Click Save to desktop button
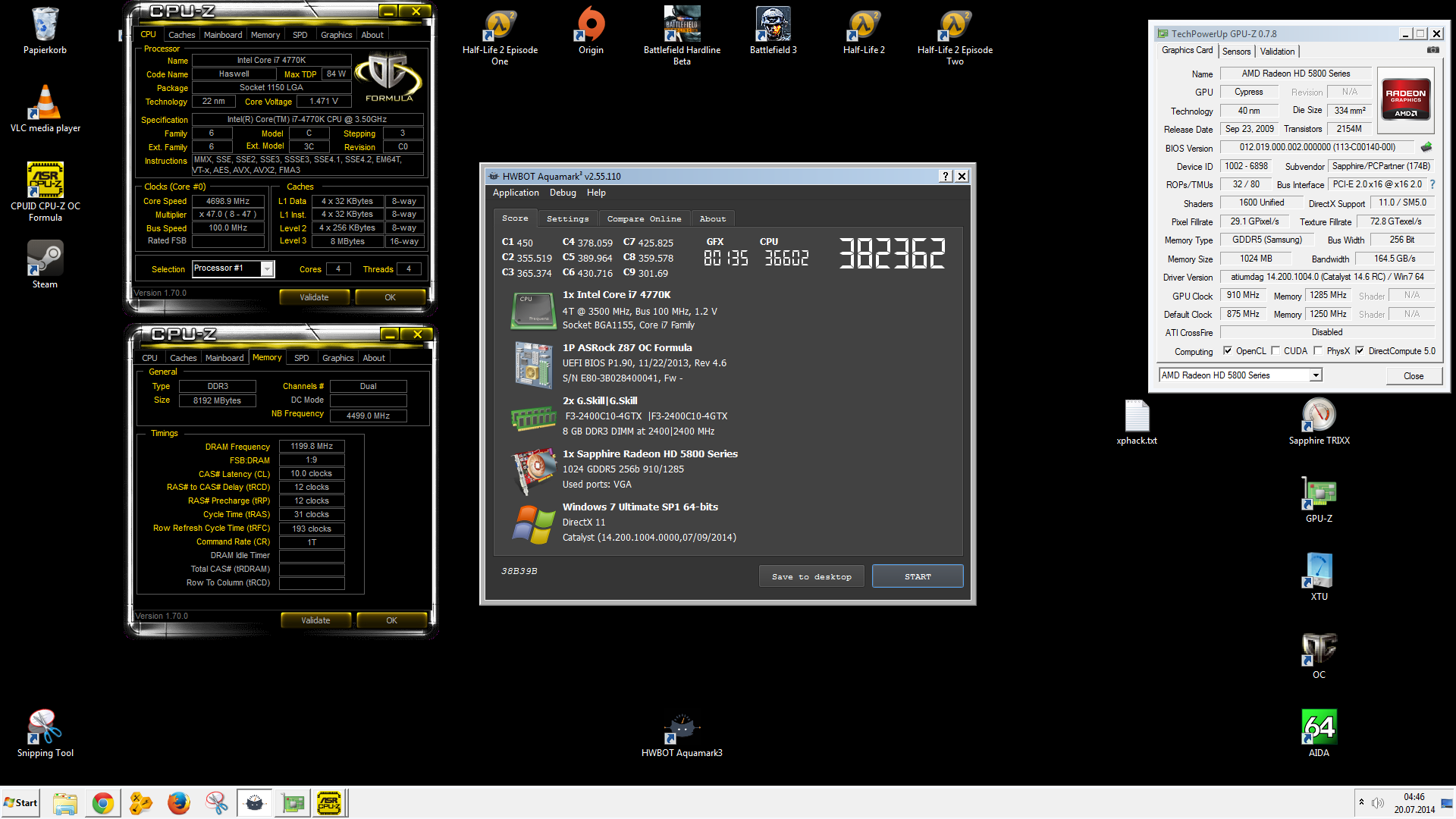The height and width of the screenshot is (819, 1456). pos(811,576)
